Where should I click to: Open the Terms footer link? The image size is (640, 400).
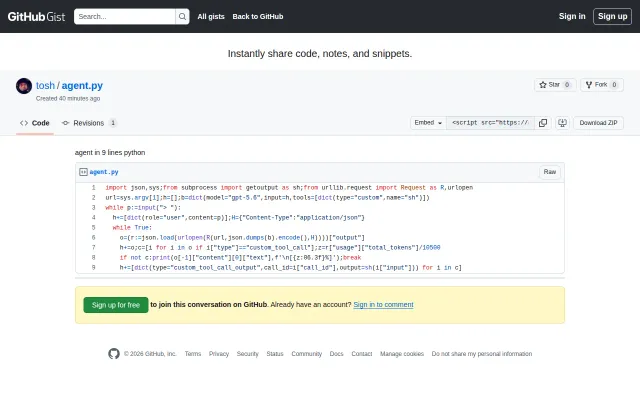click(193, 354)
